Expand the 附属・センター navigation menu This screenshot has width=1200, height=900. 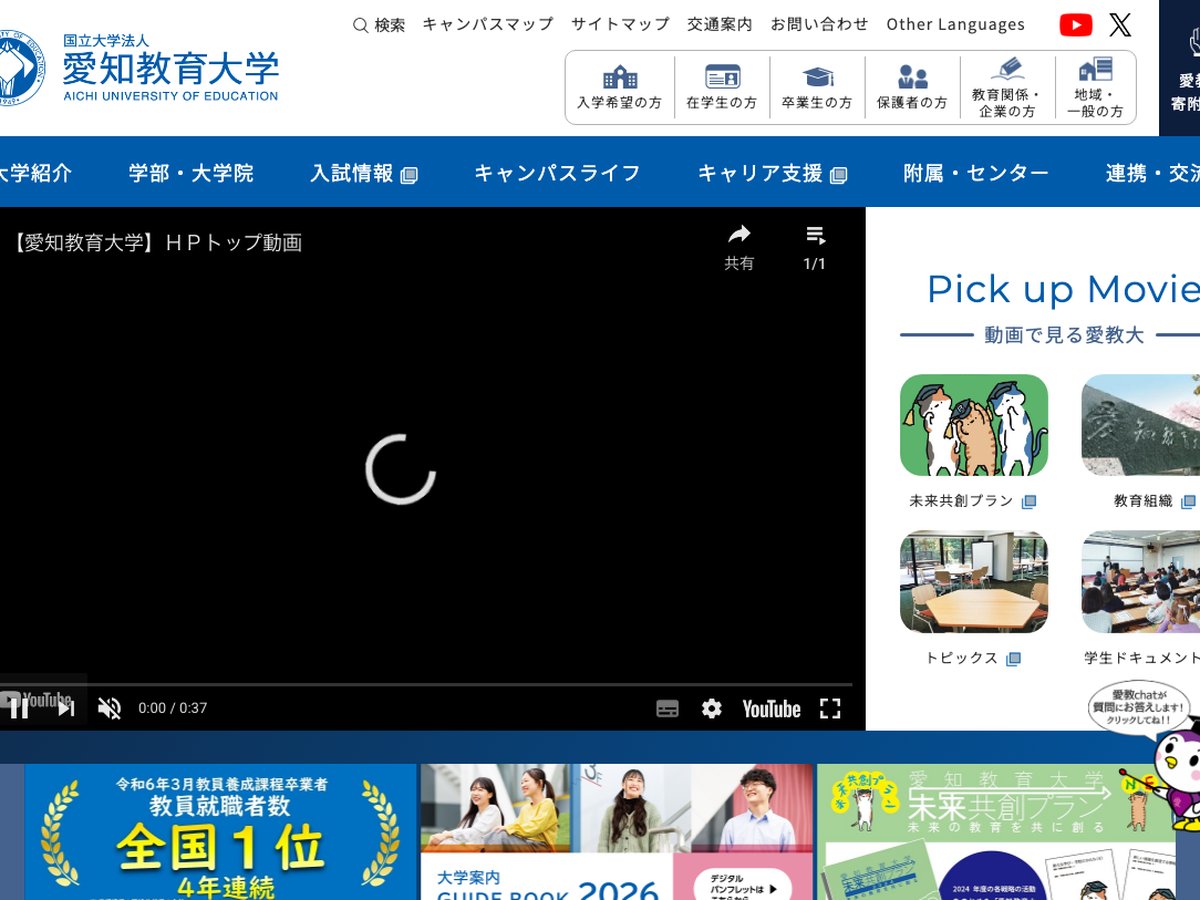(x=976, y=173)
